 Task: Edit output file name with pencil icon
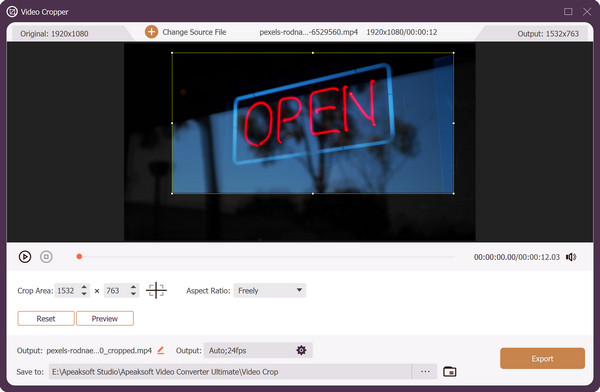(161, 350)
